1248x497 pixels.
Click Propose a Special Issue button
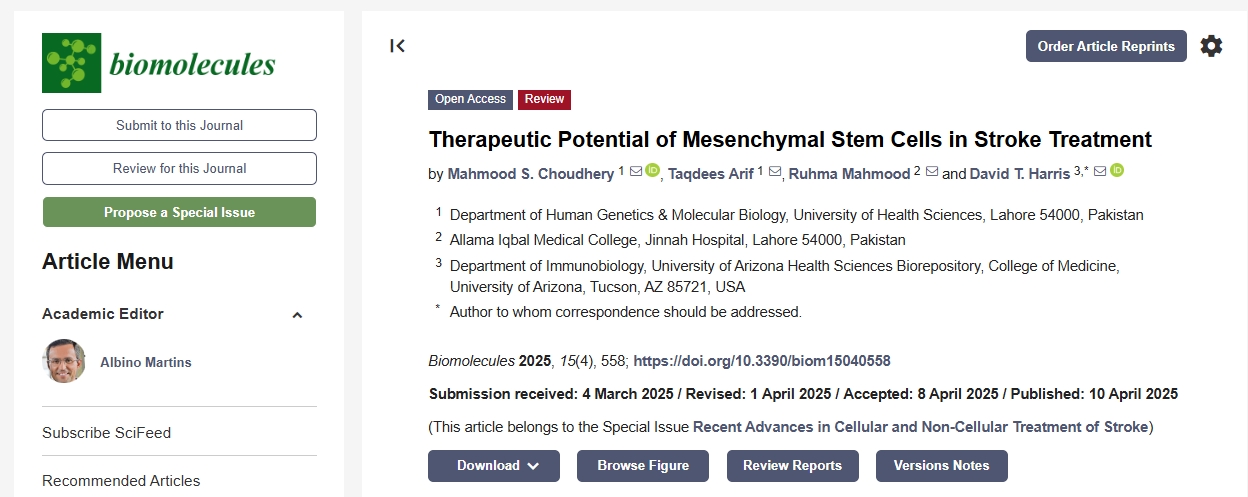pos(179,212)
